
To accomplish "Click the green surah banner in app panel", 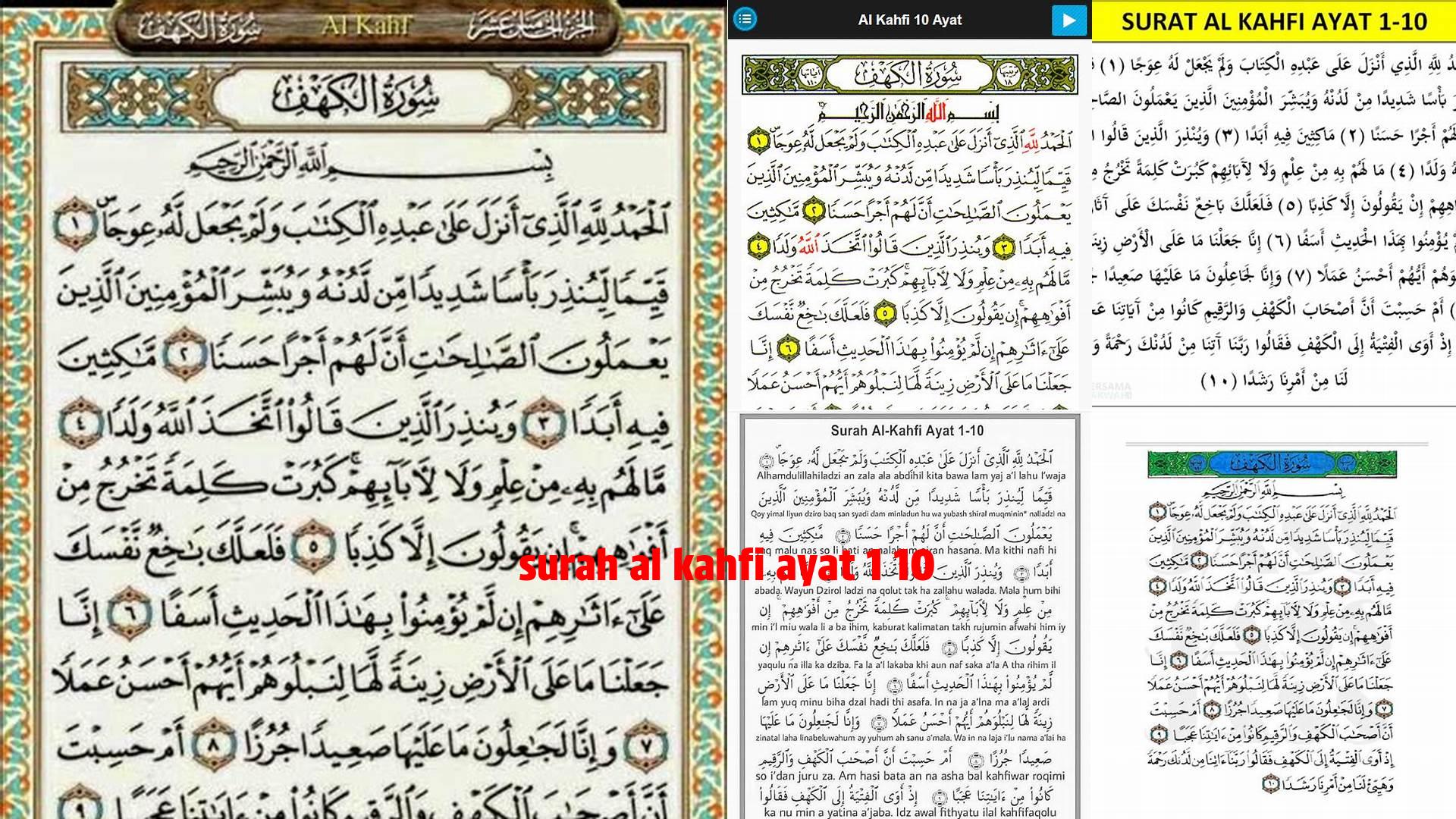I will (909, 74).
